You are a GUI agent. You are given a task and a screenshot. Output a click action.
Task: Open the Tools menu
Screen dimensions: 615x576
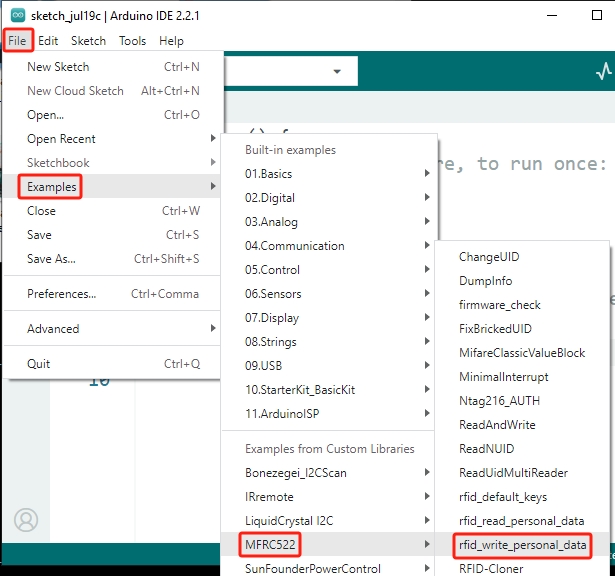coord(132,41)
